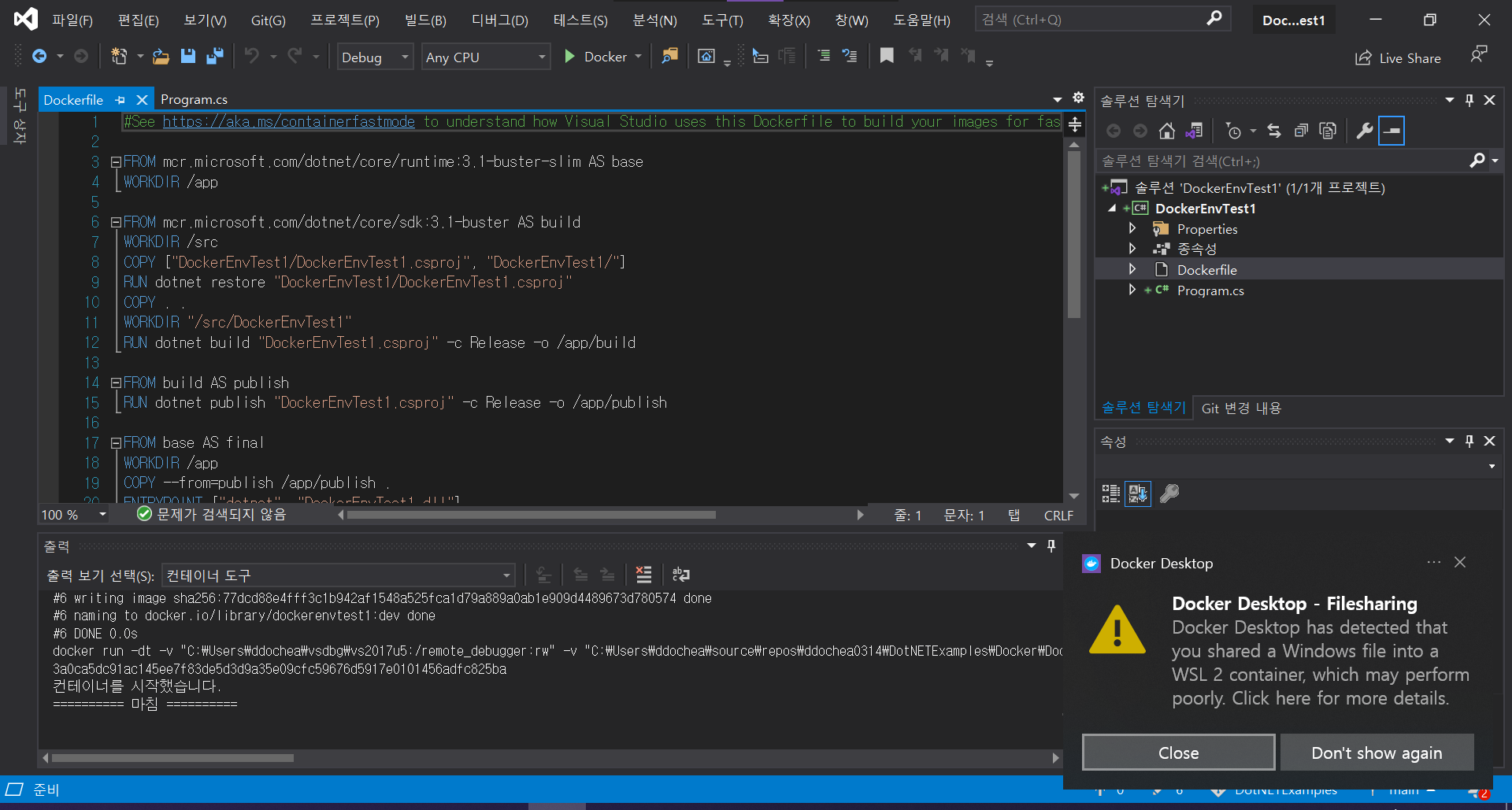Close the Dockerfile editor tab
Viewport: 1512px width, 810px height.
pyautogui.click(x=142, y=100)
